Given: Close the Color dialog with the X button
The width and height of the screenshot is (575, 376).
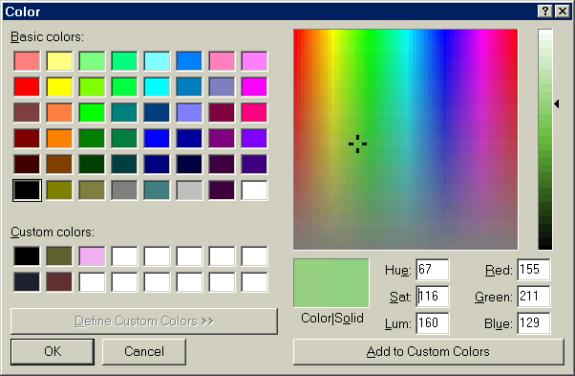Looking at the screenshot, I should pyautogui.click(x=562, y=11).
